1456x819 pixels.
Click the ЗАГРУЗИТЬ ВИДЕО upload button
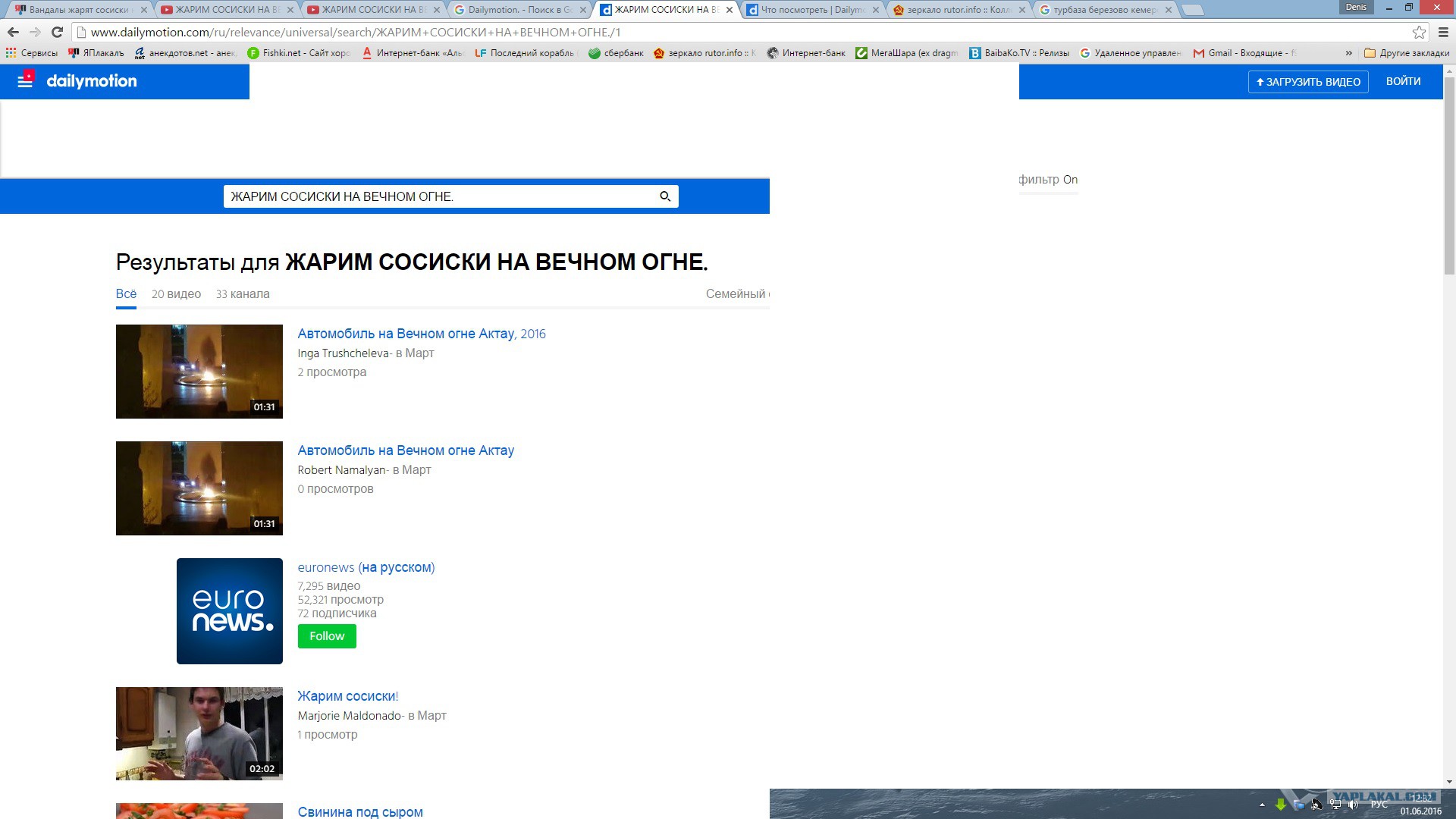point(1308,82)
